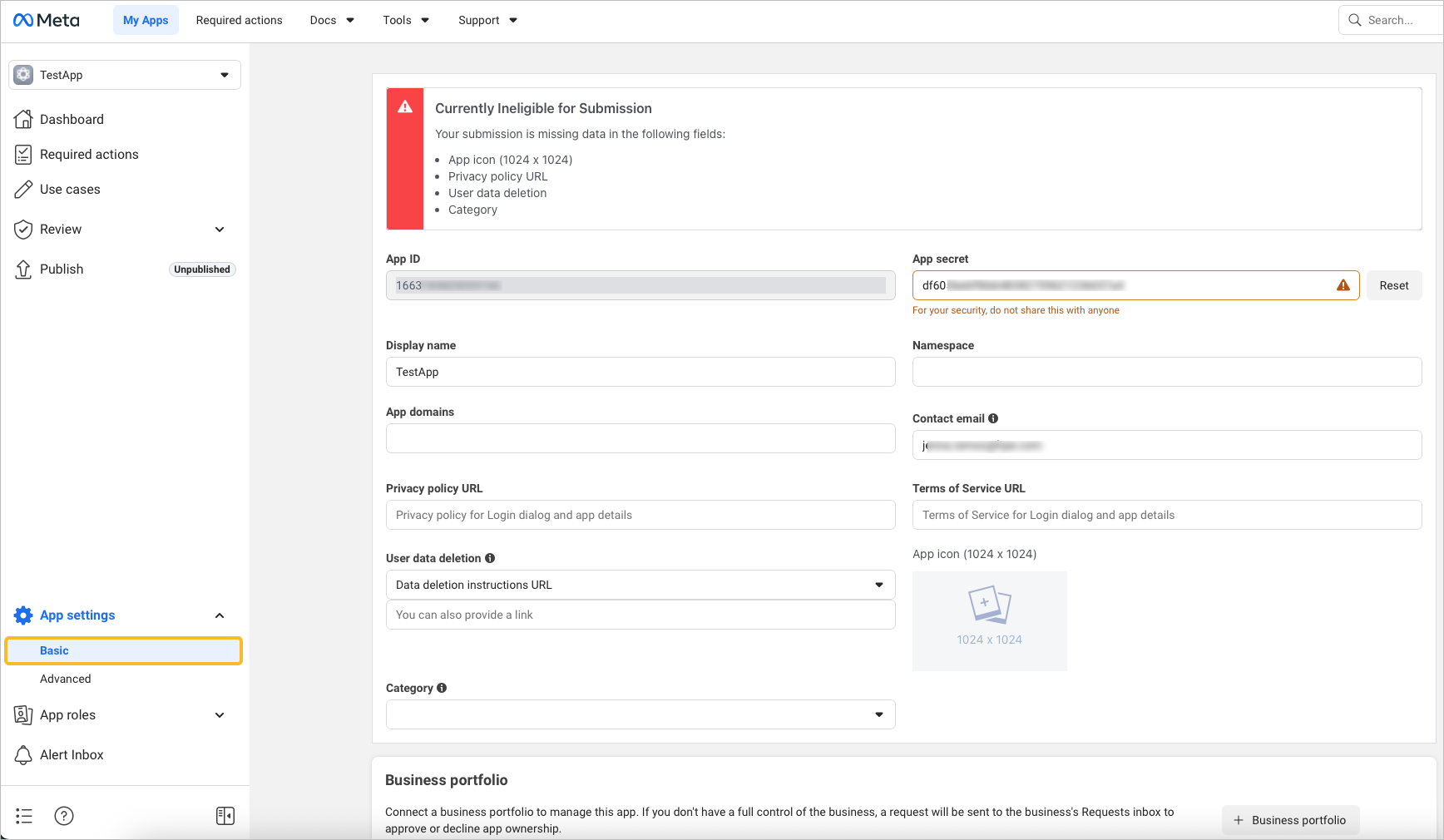Open the Docs menu
Screen dimensions: 1444x840
click(332, 20)
